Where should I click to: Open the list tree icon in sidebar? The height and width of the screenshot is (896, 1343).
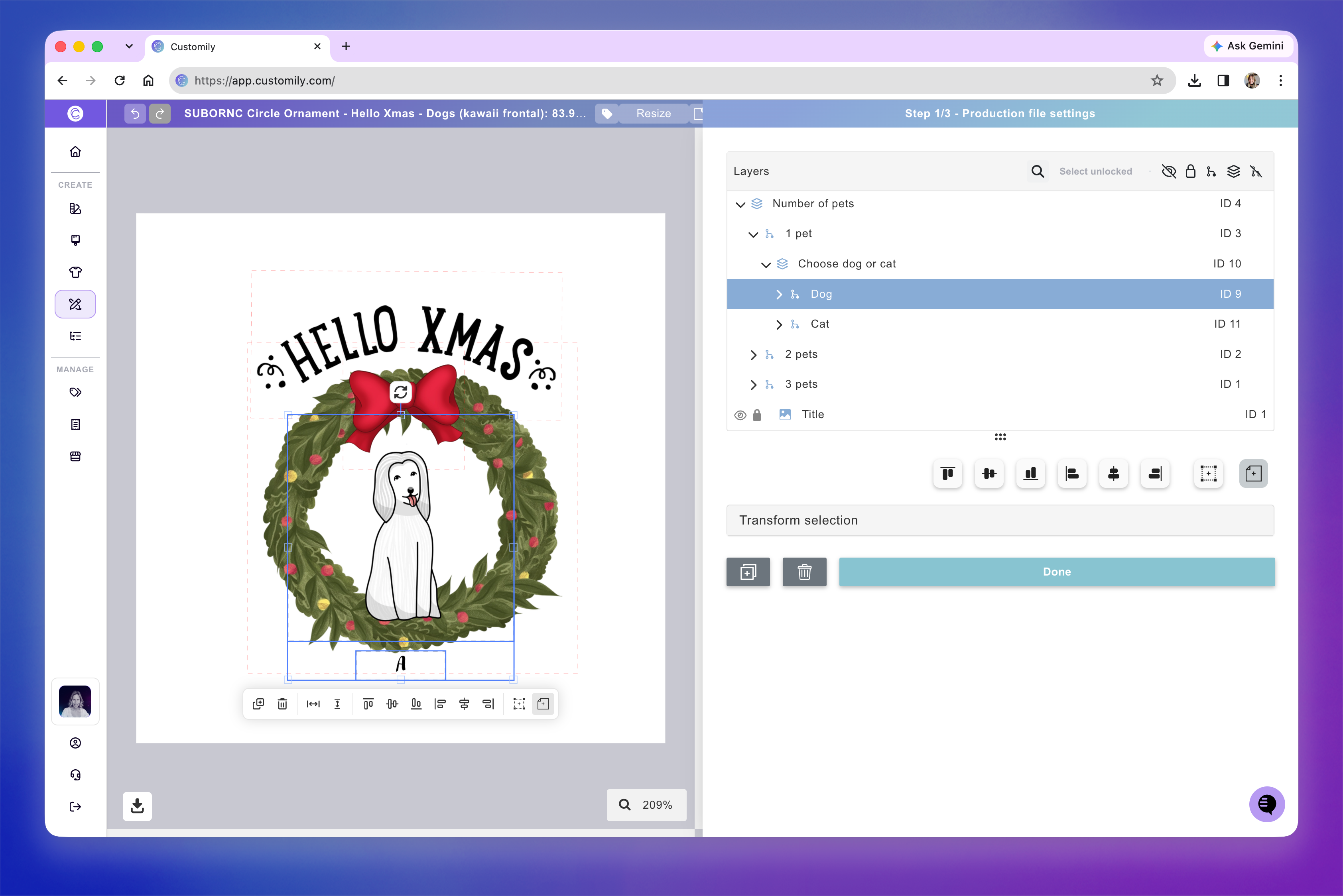(75, 336)
